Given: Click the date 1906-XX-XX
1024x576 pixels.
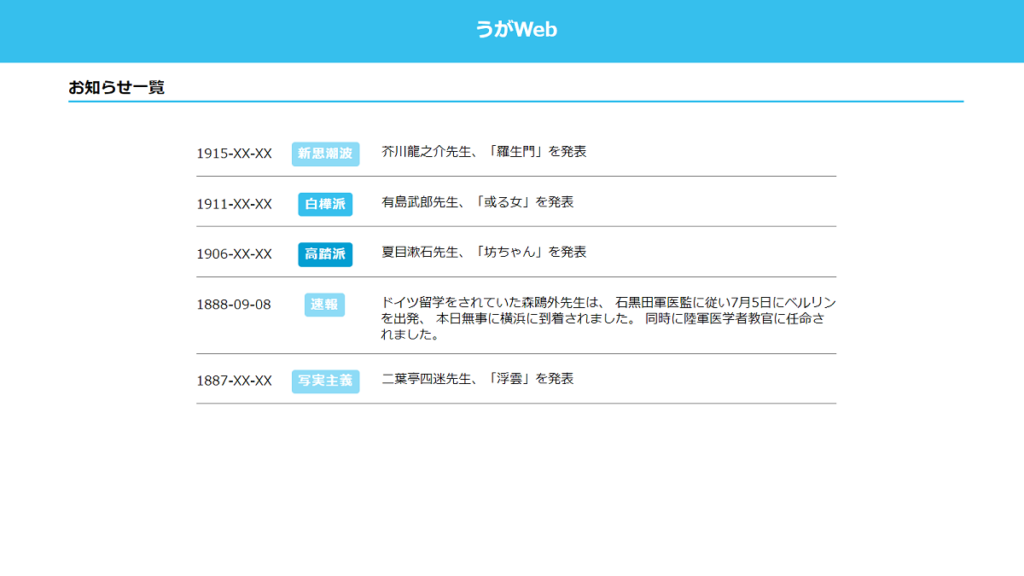Looking at the screenshot, I should point(234,254).
